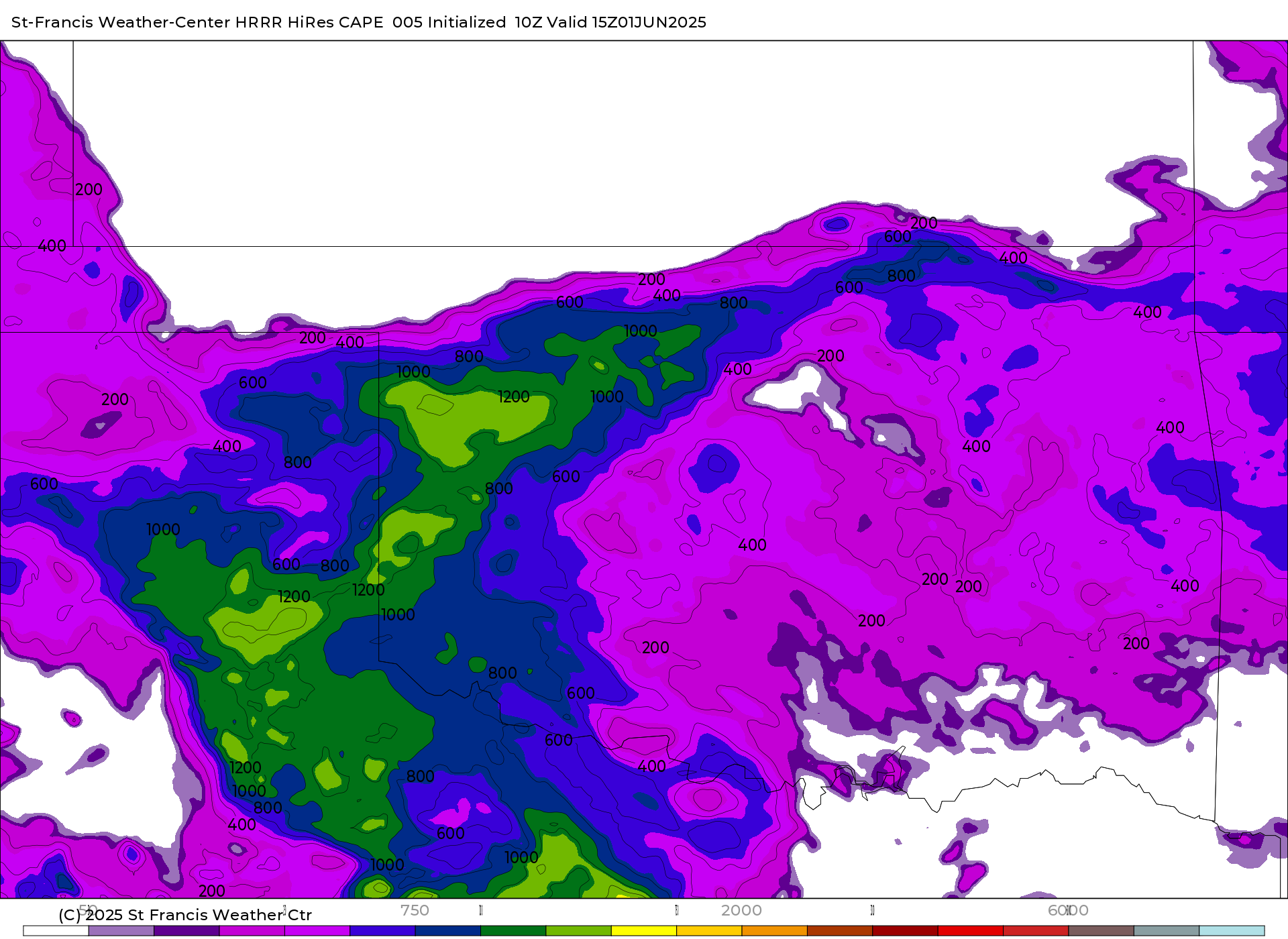Select the gray-teal legend swatch
Image resolution: width=1288 pixels, height=939 pixels.
pyautogui.click(x=1167, y=931)
